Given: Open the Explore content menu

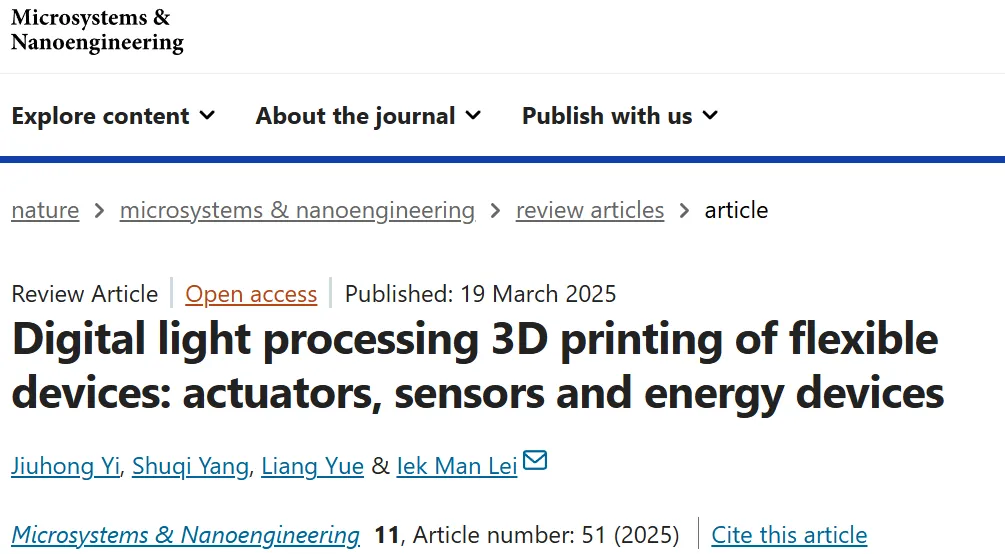Looking at the screenshot, I should click(100, 116).
